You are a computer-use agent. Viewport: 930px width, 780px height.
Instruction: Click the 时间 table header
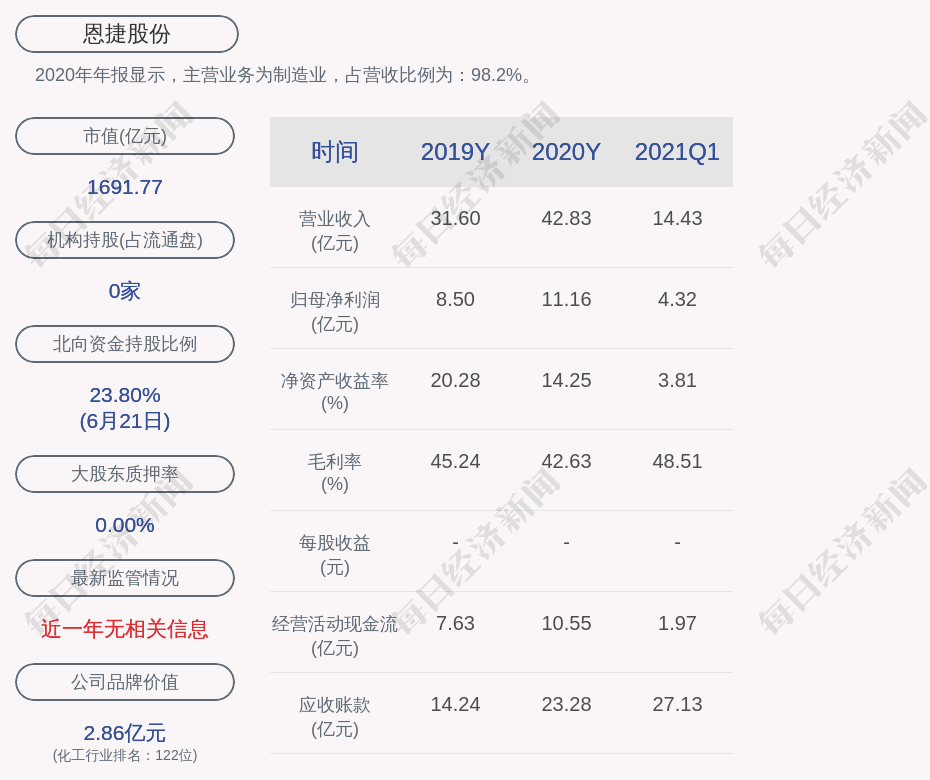pos(336,151)
